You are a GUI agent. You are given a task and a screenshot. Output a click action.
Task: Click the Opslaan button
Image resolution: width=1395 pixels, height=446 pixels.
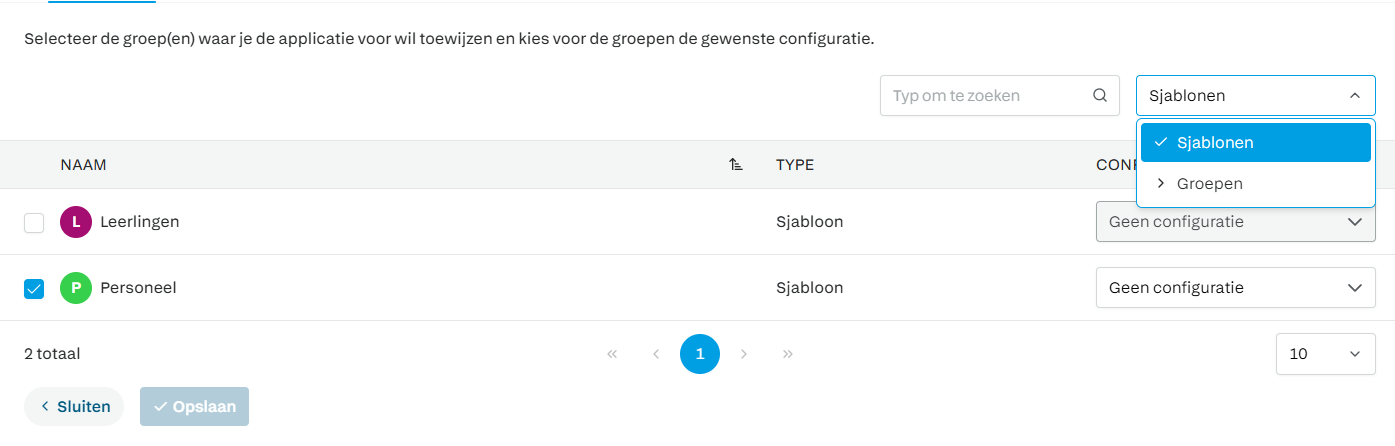194,407
